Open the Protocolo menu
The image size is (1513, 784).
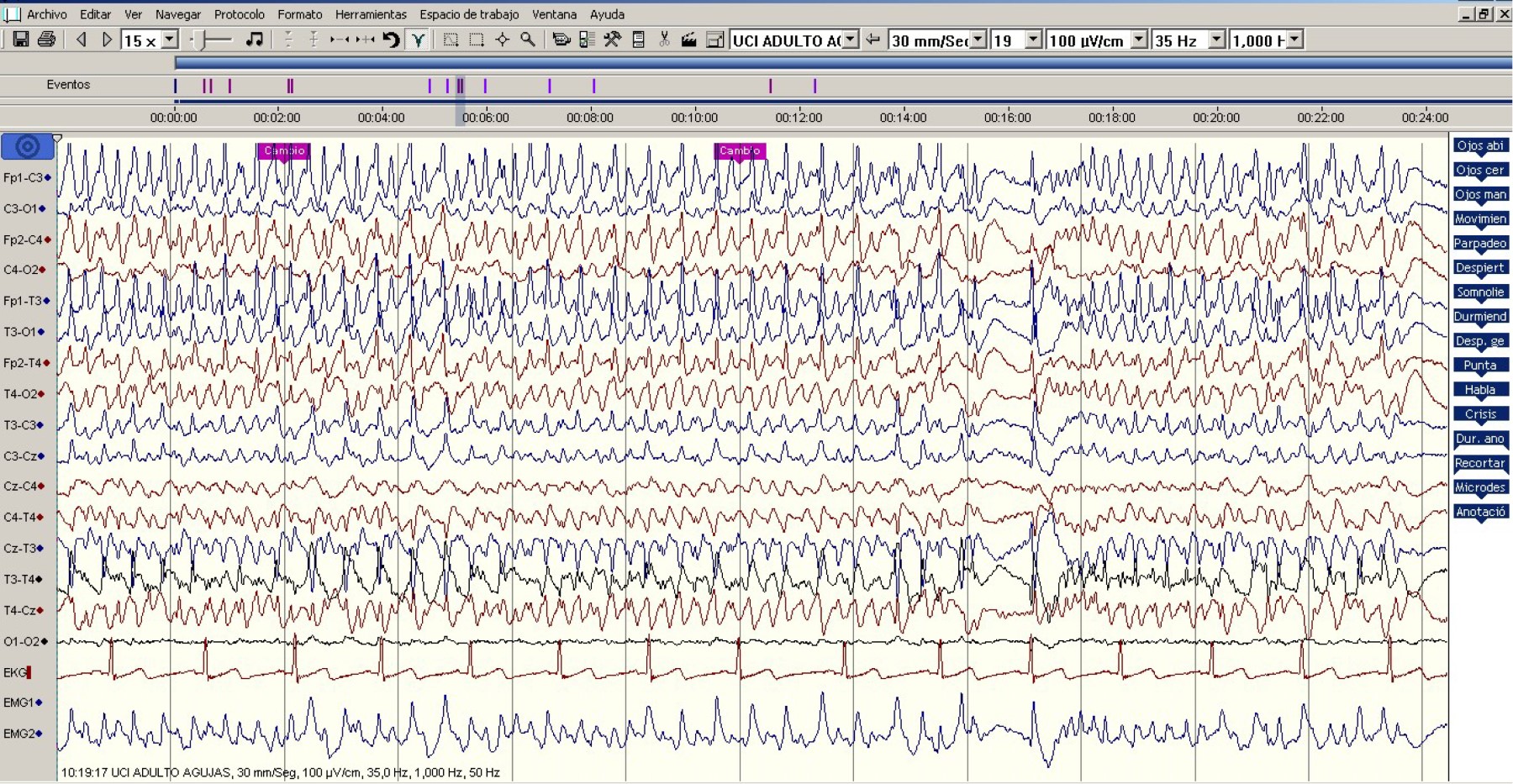(239, 14)
